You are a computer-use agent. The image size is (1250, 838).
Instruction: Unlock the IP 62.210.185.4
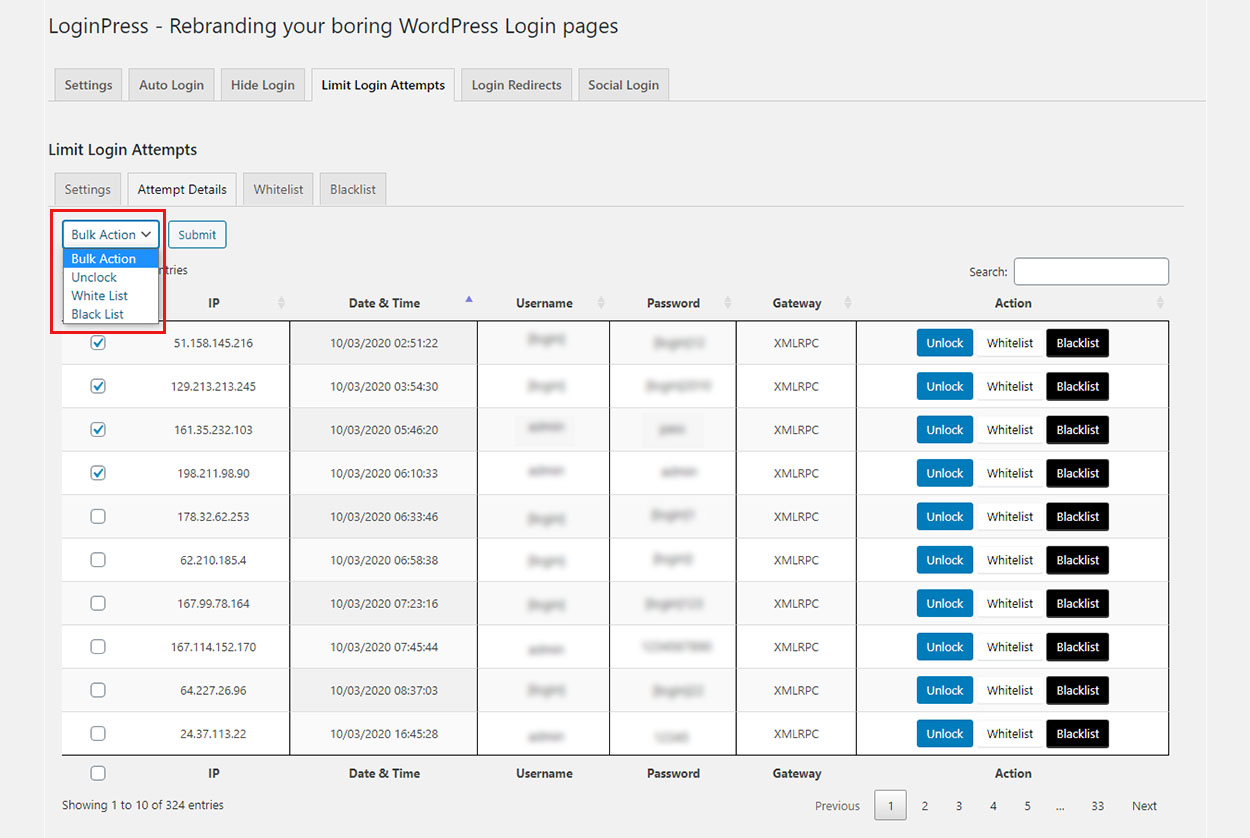[945, 560]
